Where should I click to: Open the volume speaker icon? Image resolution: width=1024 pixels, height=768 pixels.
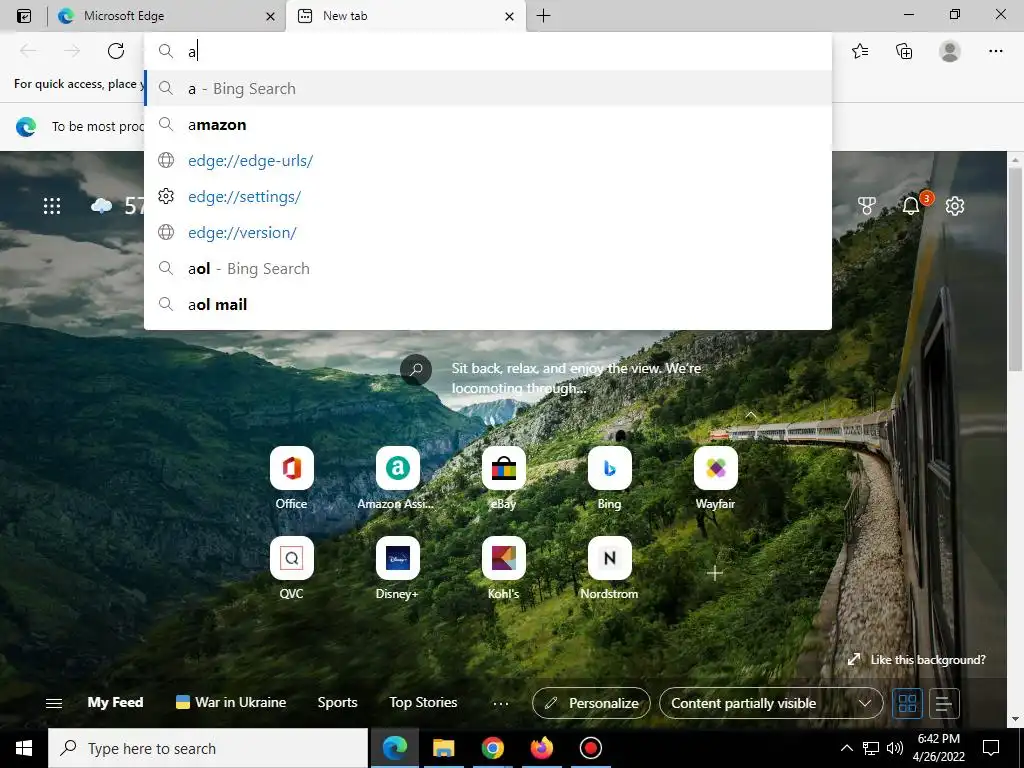(x=895, y=748)
